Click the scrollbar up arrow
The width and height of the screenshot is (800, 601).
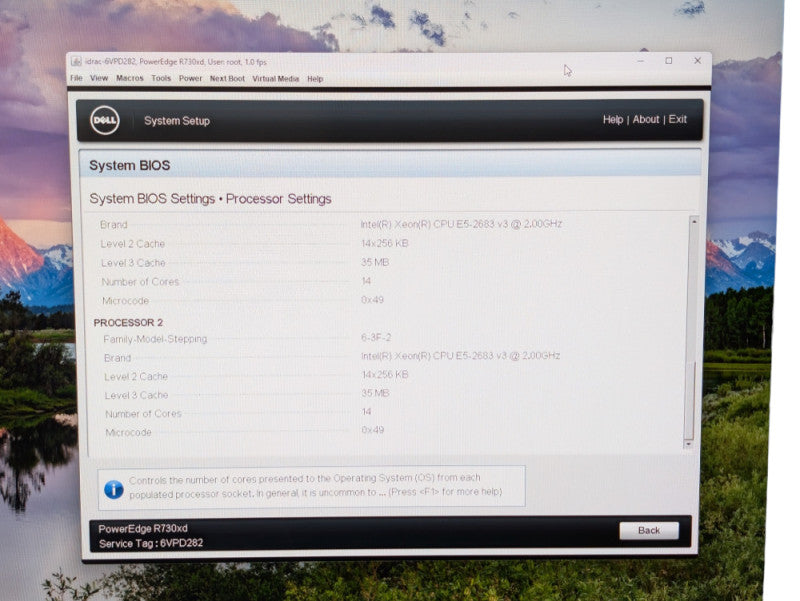pyautogui.click(x=694, y=221)
